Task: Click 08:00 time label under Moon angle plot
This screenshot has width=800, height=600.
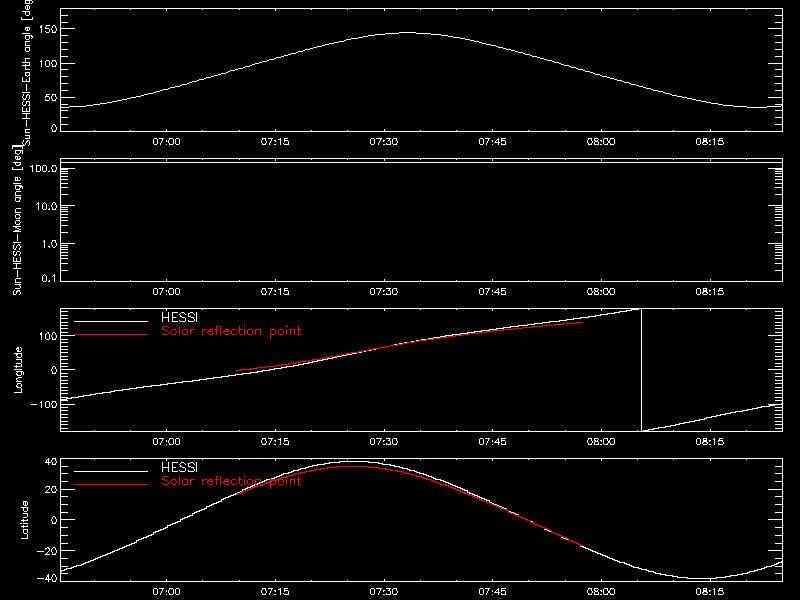Action: click(601, 292)
